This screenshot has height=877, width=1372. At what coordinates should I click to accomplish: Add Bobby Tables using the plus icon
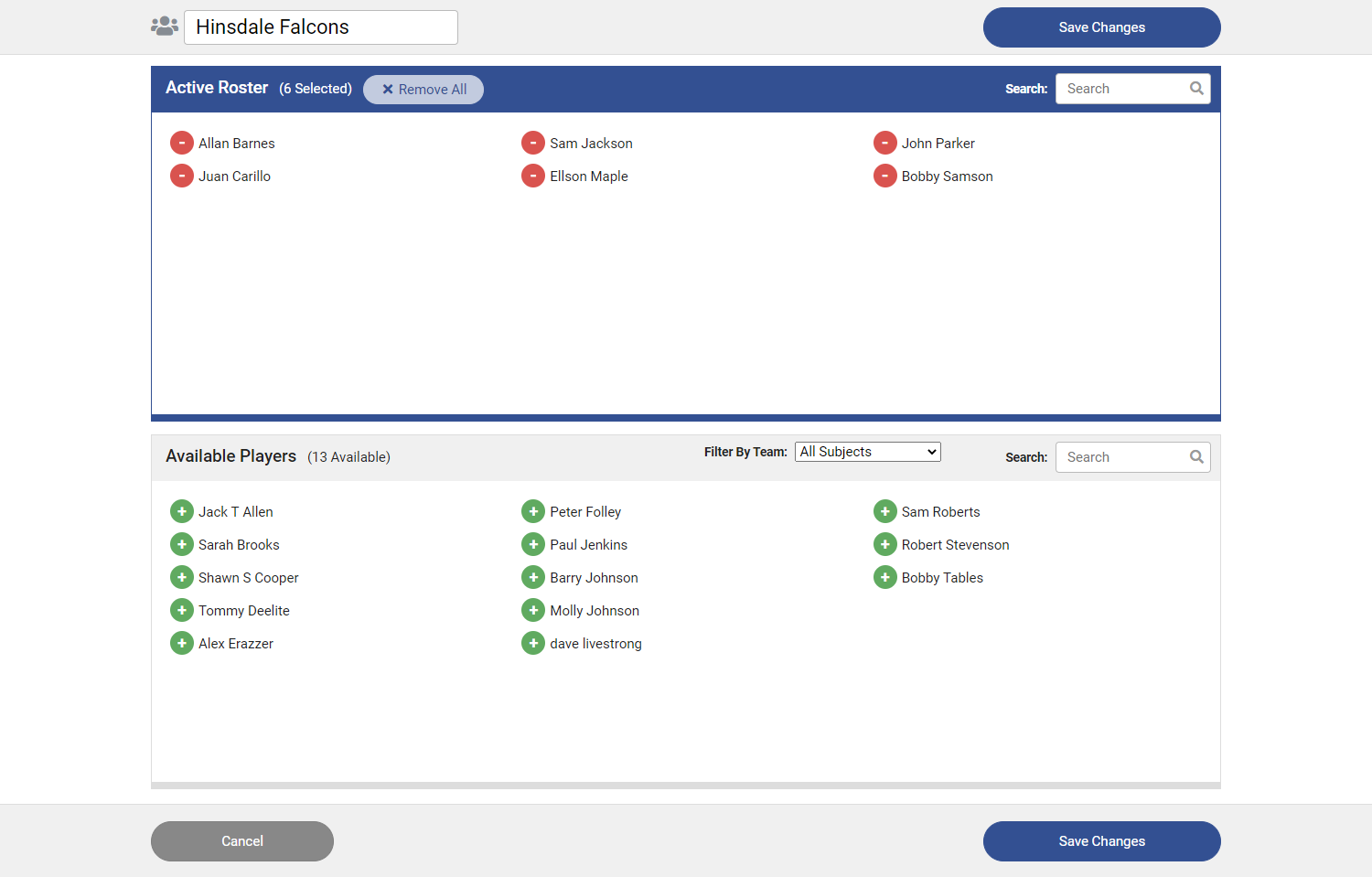884,577
